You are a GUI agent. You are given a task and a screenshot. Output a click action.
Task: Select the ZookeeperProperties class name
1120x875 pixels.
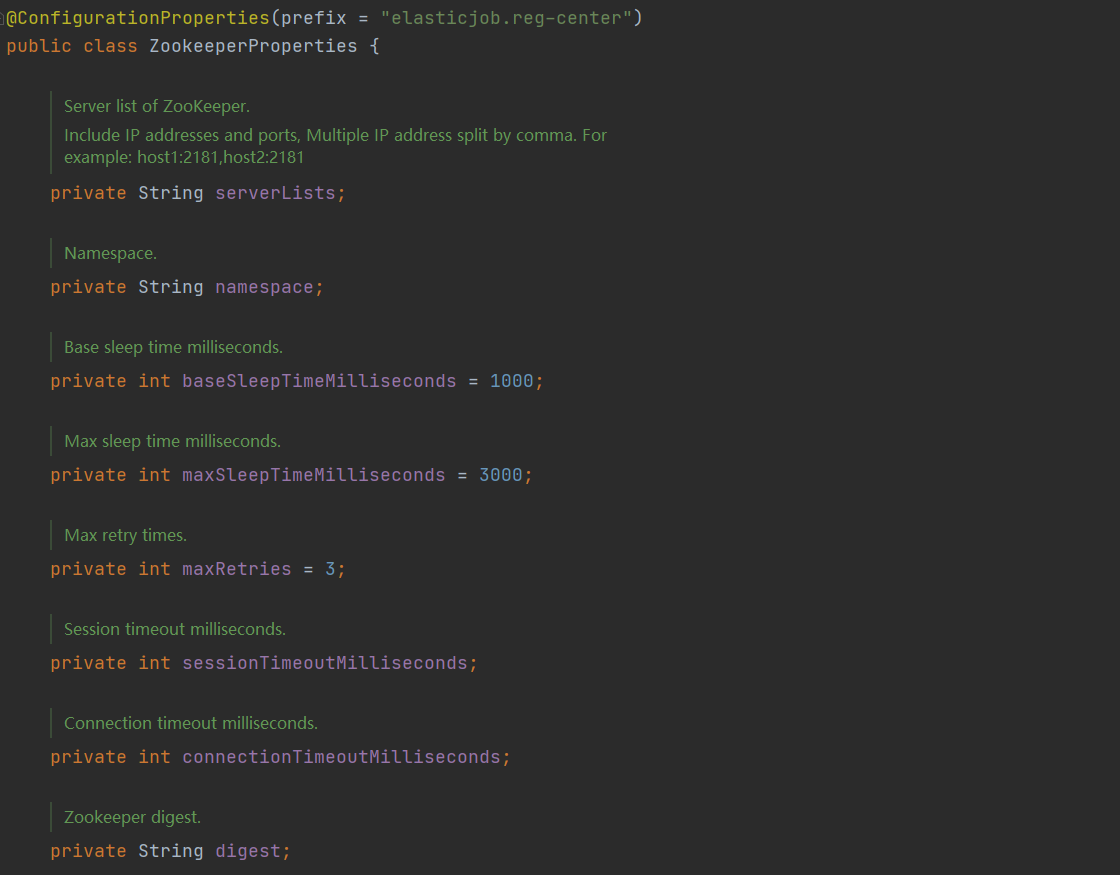coord(253,46)
